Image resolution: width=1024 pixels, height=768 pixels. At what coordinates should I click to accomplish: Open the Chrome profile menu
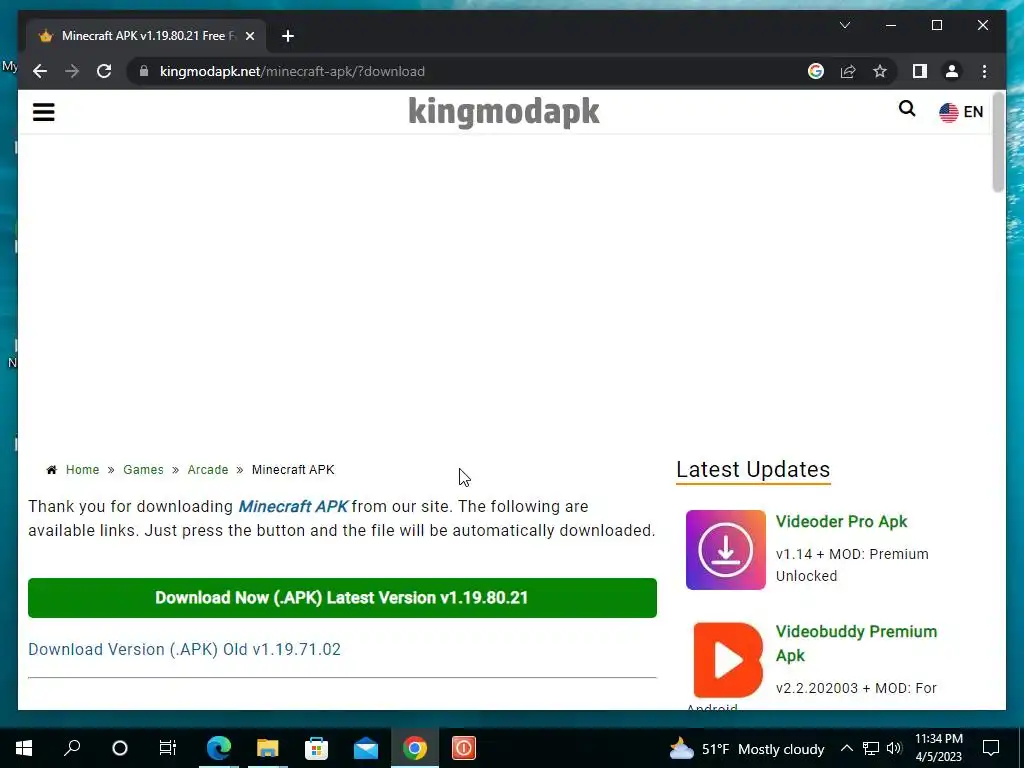[952, 71]
